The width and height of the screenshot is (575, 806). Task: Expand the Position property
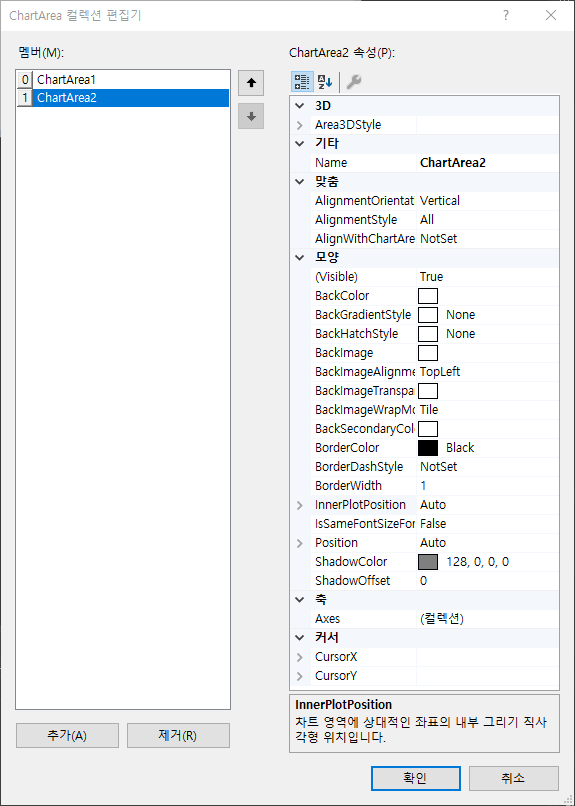[x=300, y=543]
